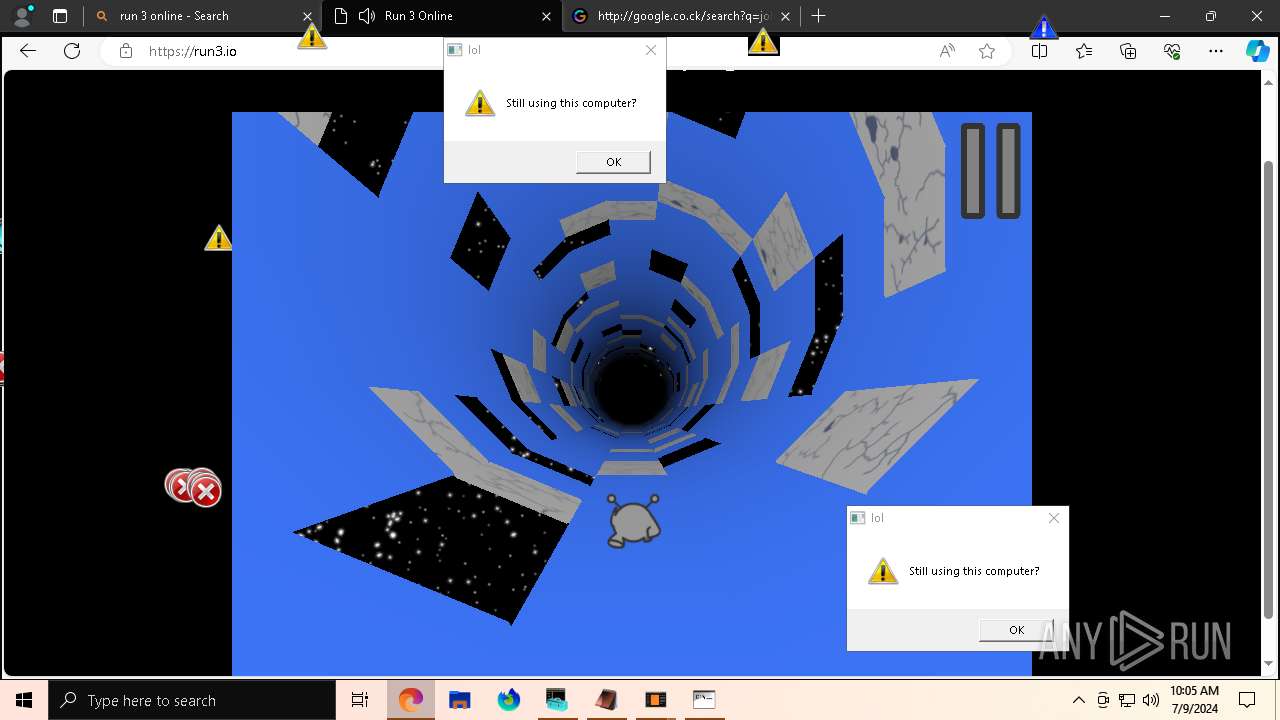Click the run3.io address bar
The image size is (1280, 720).
pyautogui.click(x=520, y=51)
